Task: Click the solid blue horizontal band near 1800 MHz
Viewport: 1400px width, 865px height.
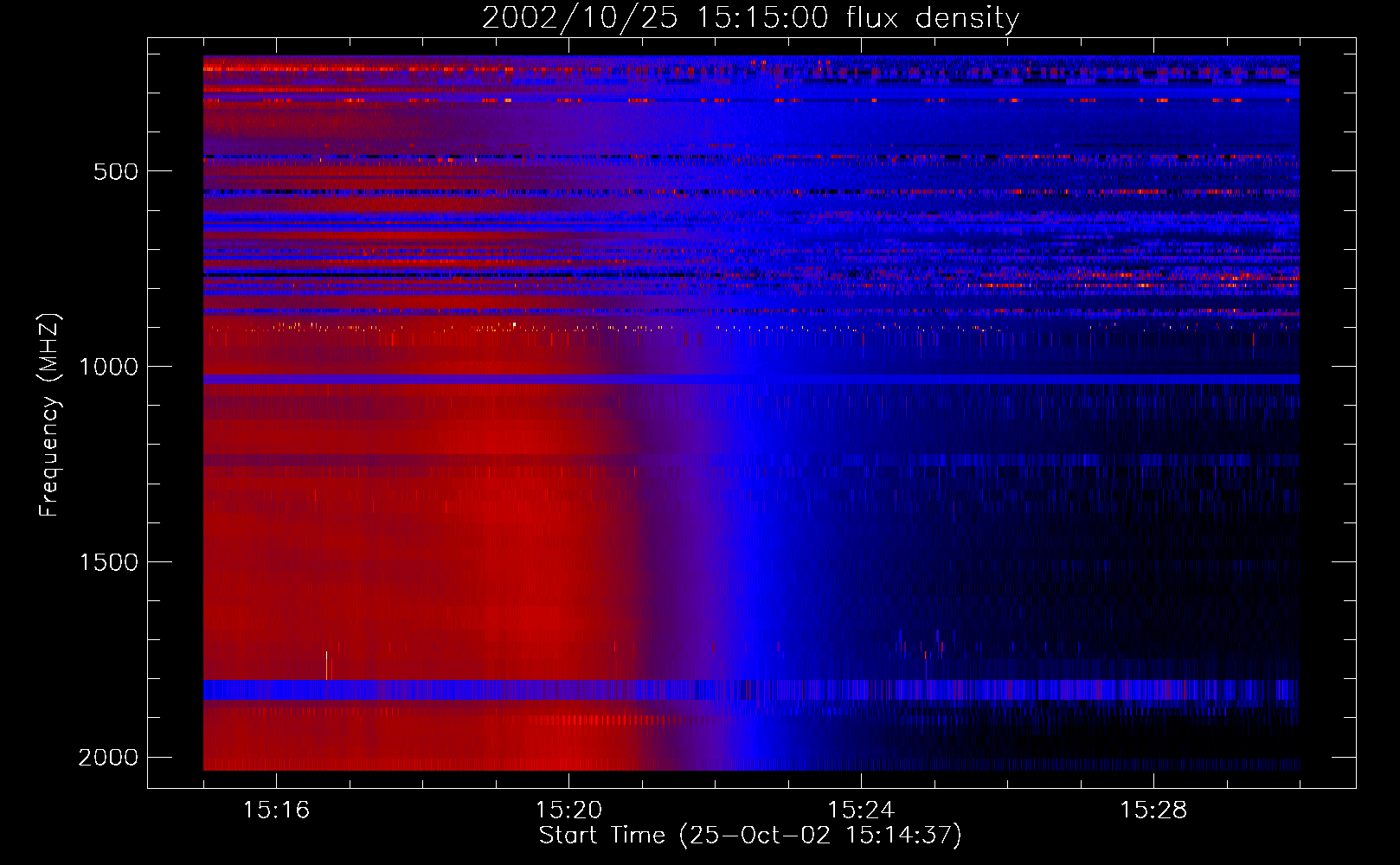Action: tap(751, 689)
